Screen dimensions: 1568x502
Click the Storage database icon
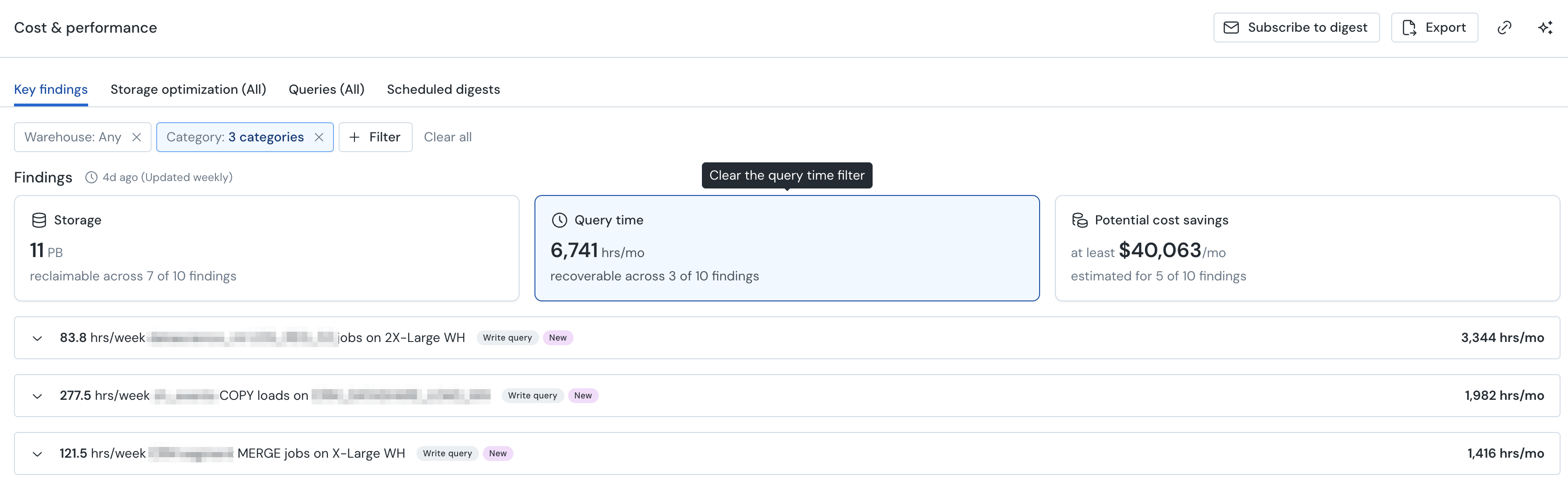(39, 220)
